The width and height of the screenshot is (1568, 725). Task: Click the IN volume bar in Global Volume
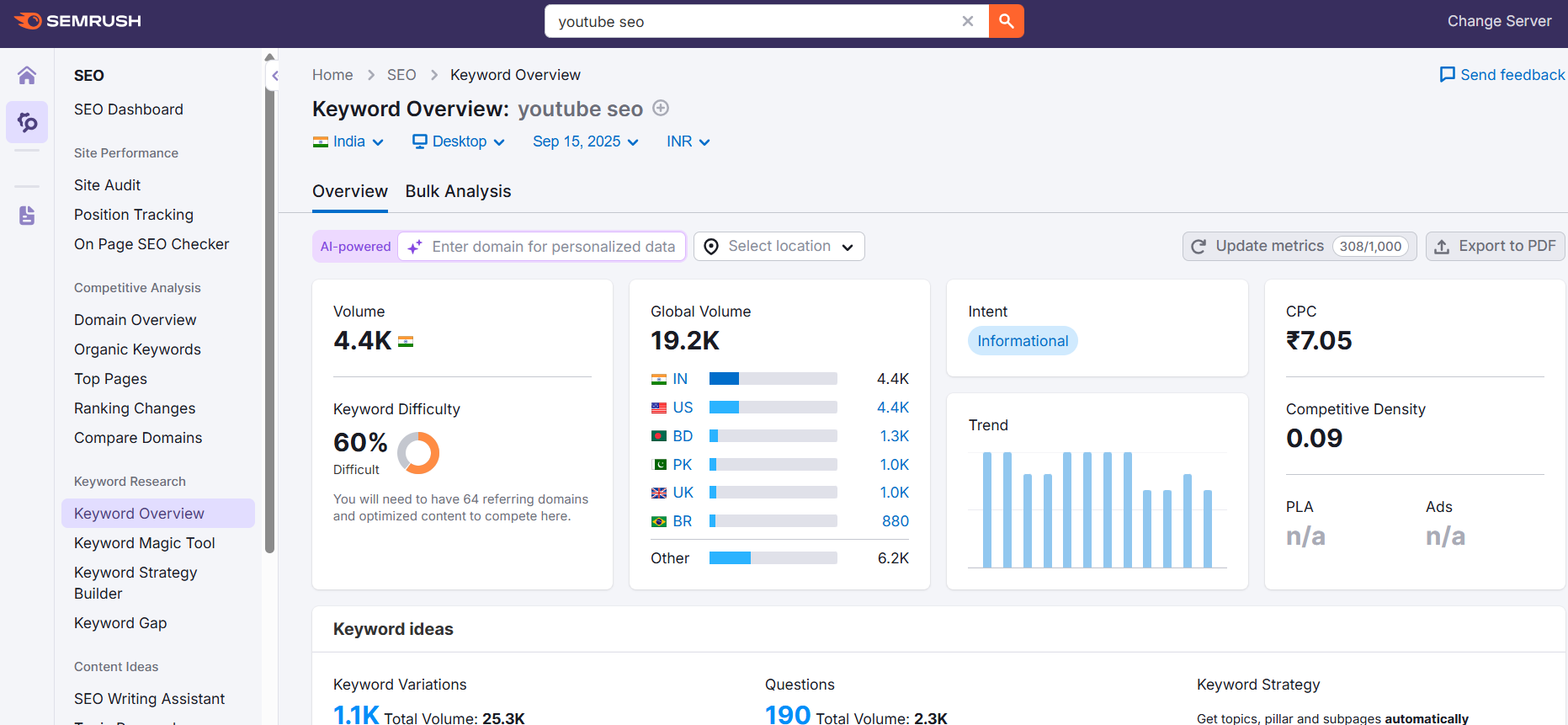773,379
